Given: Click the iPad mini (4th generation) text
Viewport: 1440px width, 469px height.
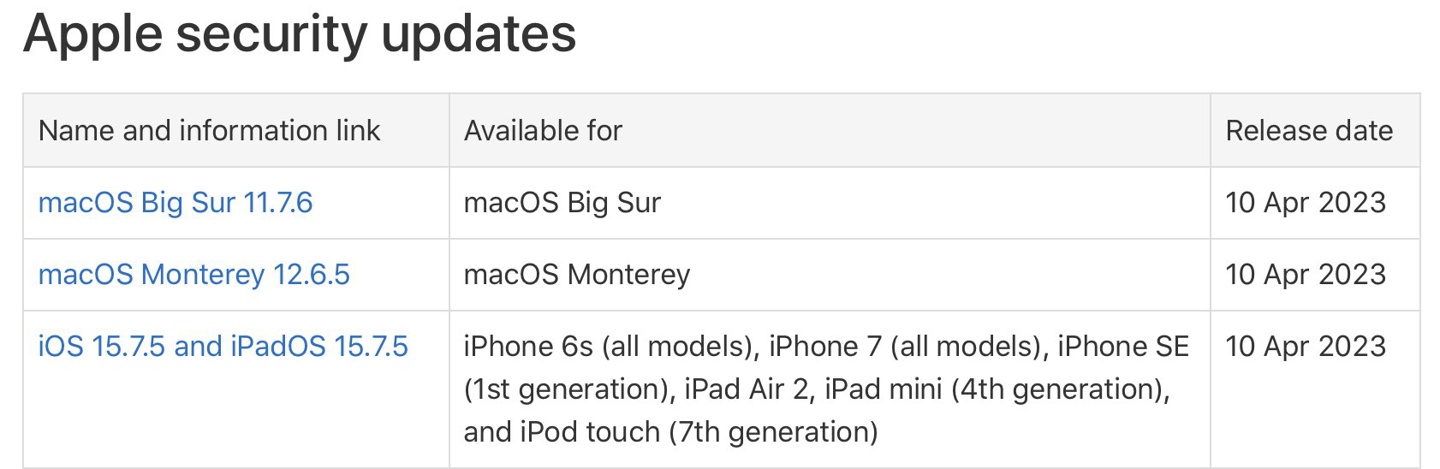Looking at the screenshot, I should tap(994, 389).
